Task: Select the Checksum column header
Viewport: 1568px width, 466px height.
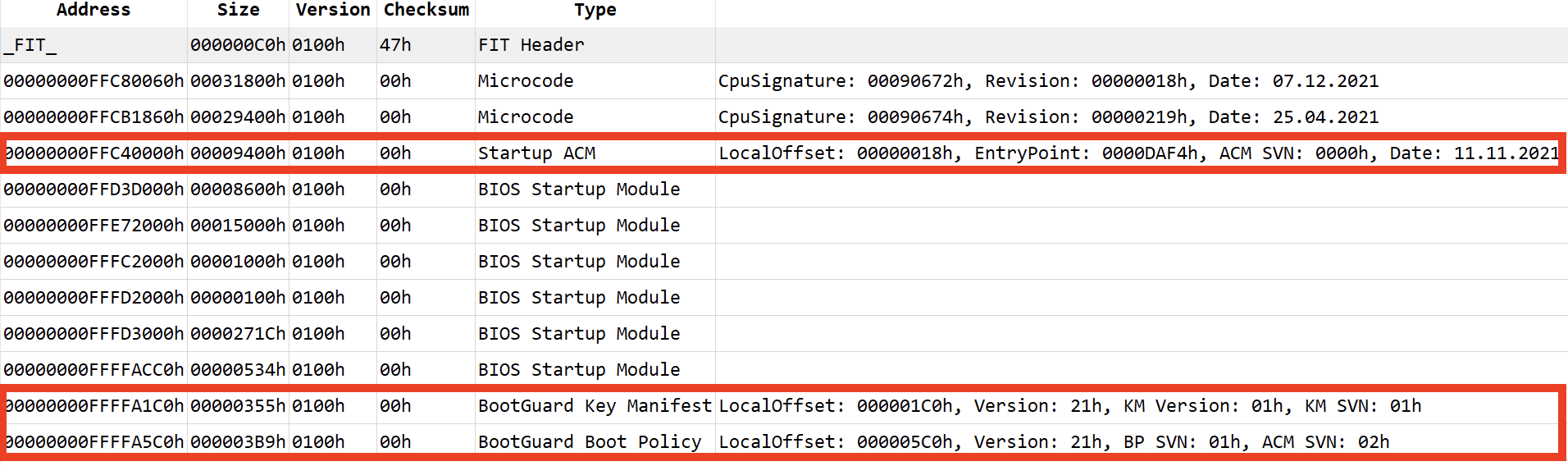Action: pyautogui.click(x=426, y=10)
